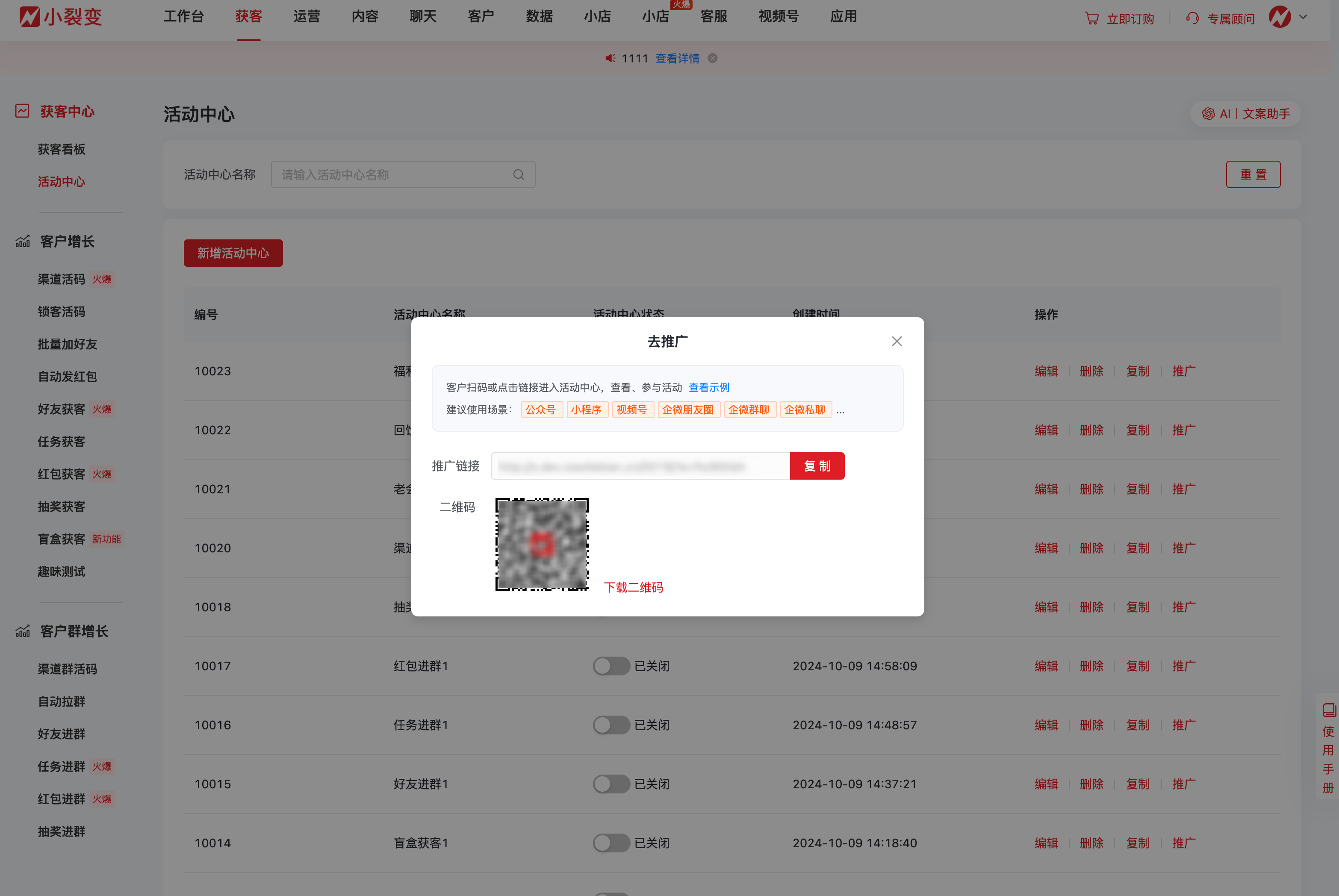The width and height of the screenshot is (1339, 896).
Task: Open the 视频号 top menu
Action: point(779,17)
